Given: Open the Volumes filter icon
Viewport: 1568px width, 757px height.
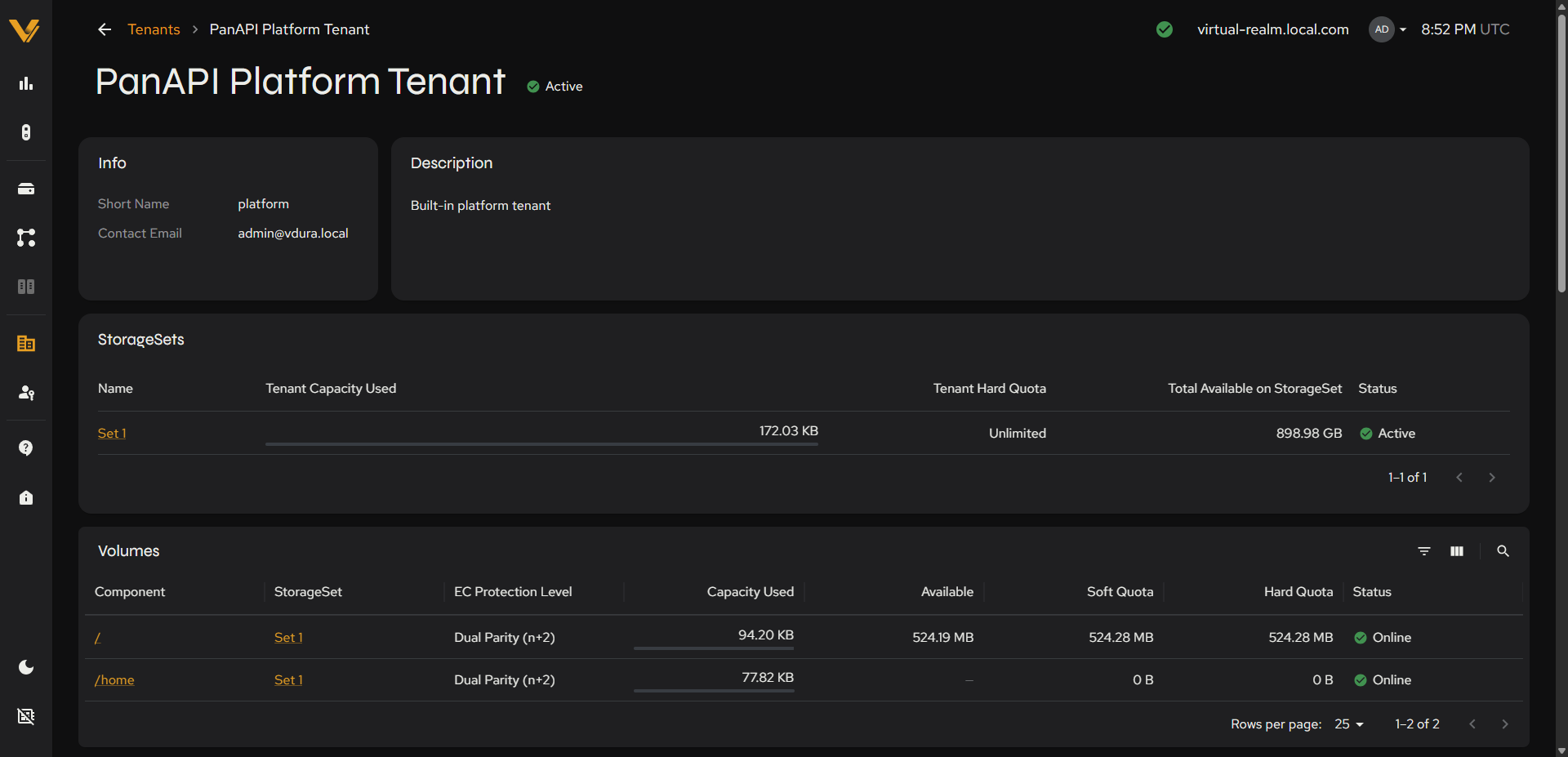Looking at the screenshot, I should (x=1424, y=551).
